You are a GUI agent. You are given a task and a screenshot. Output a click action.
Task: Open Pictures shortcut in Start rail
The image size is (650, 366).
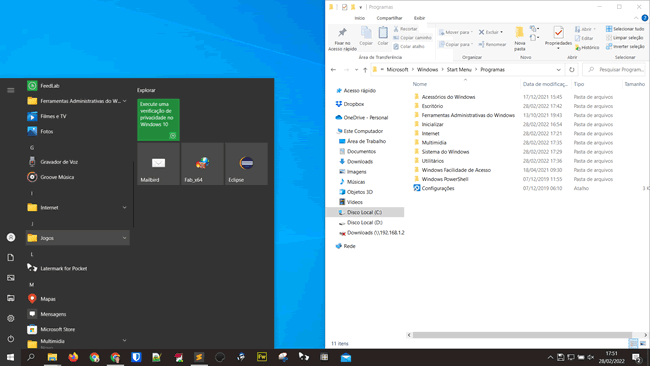[11, 278]
